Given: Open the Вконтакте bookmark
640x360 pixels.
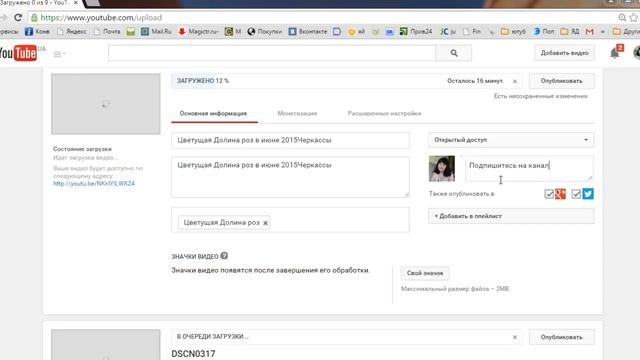Looking at the screenshot, I should click(308, 31).
